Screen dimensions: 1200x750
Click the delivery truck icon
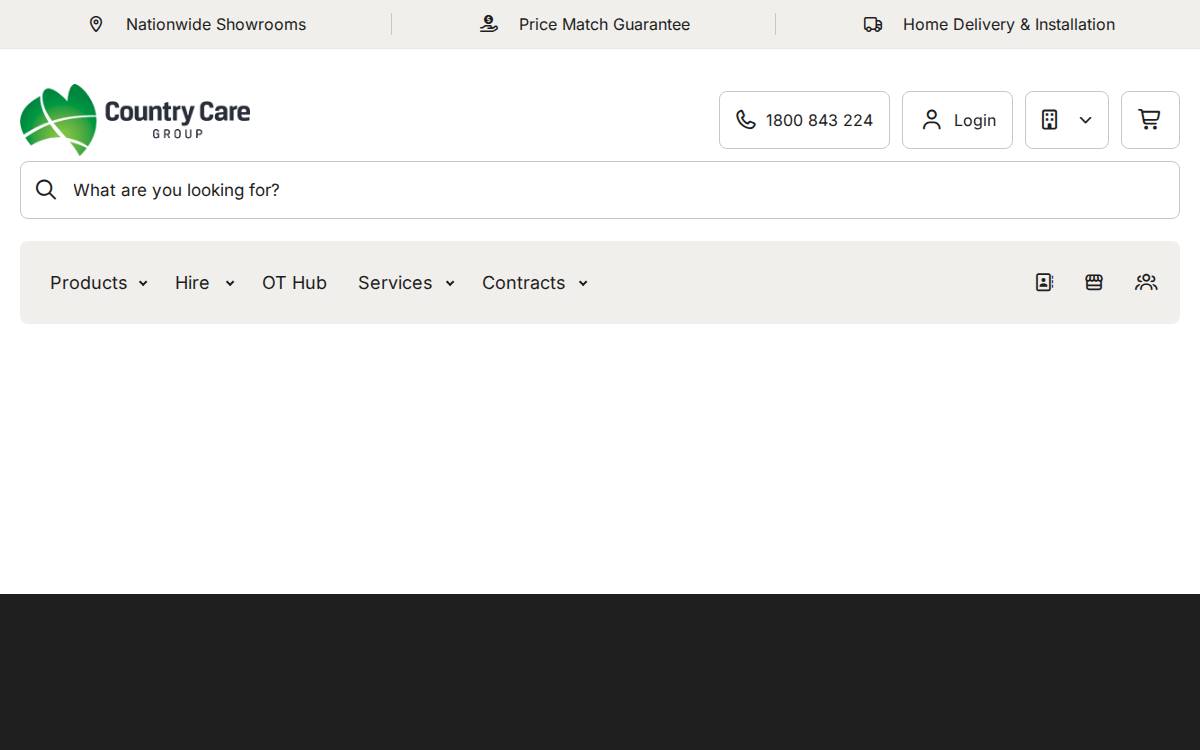point(873,24)
